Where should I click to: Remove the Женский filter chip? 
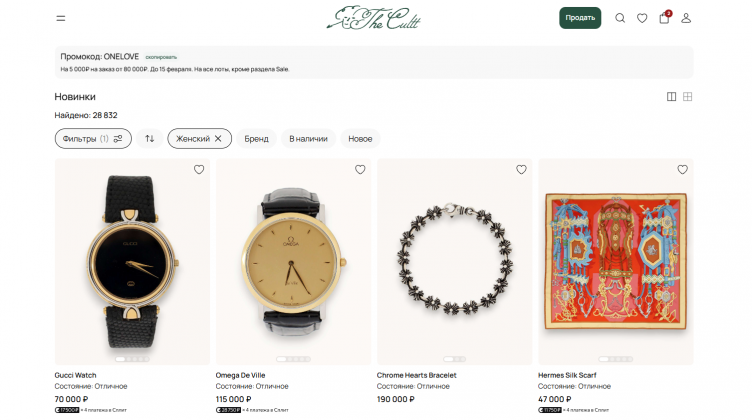click(219, 139)
